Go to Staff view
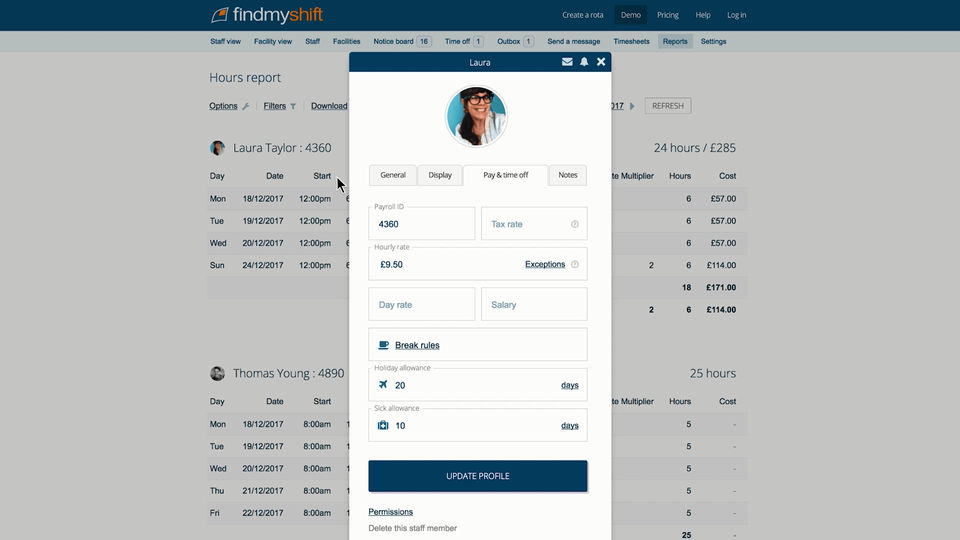960x540 pixels. 225,42
